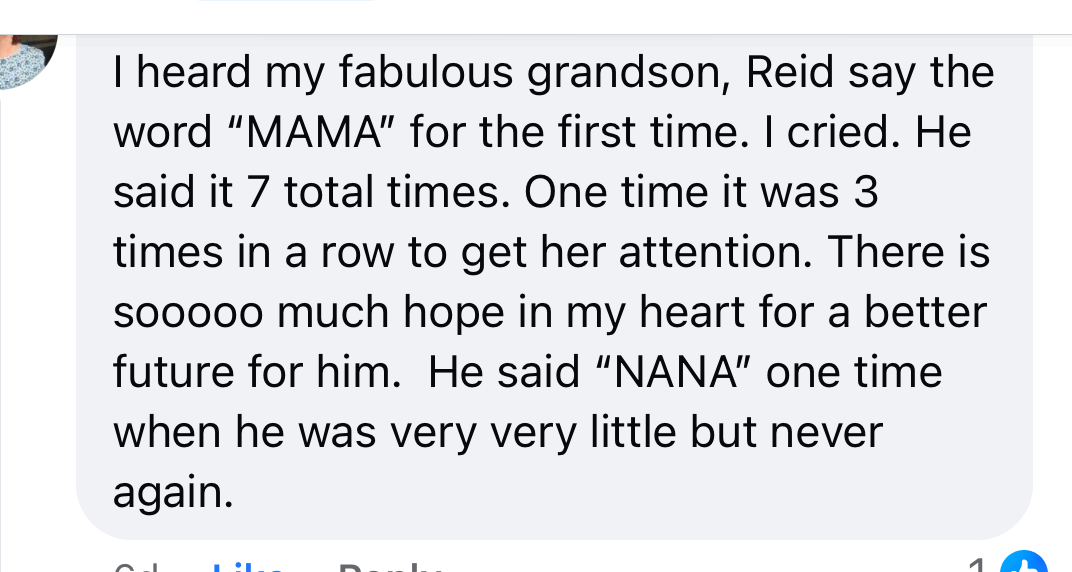This screenshot has height=572, width=1072.
Task: Click the word "heart" in the comment
Action: (693, 312)
